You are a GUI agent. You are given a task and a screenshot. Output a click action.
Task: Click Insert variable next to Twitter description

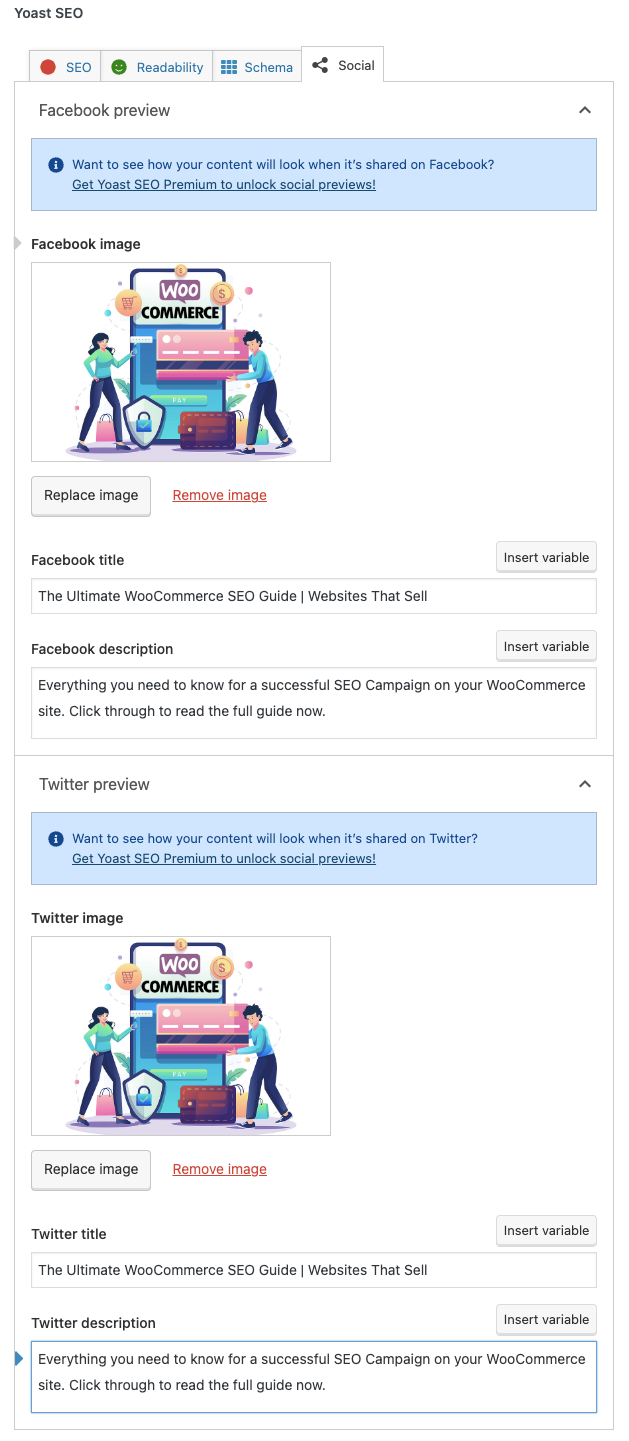click(x=546, y=1319)
